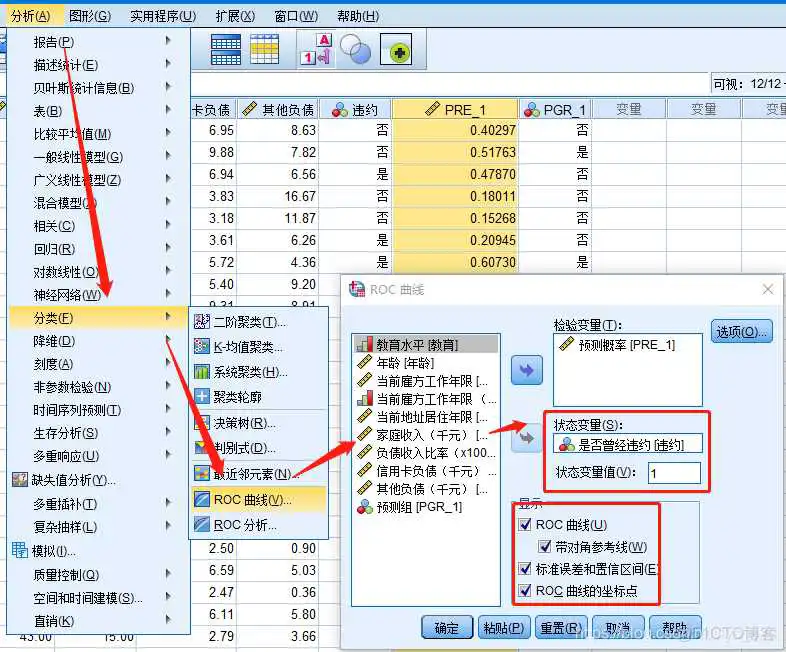
Task: Click the 模拟 menu icon
Action: point(20,550)
